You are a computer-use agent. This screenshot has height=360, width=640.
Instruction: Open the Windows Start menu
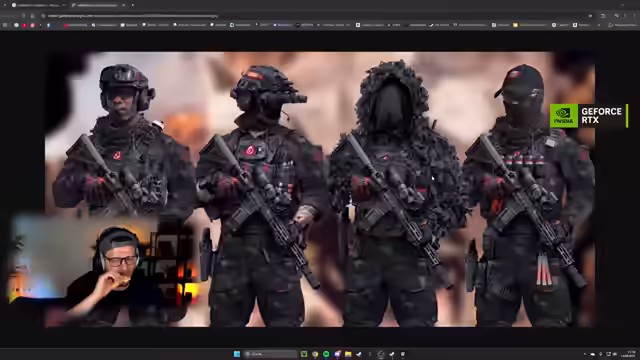(x=237, y=354)
